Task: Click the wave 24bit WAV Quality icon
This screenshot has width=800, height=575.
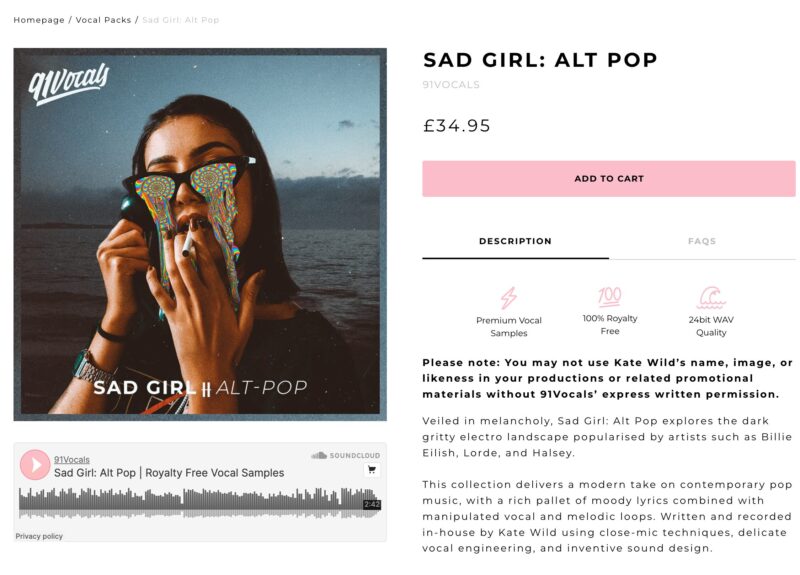Action: point(711,298)
